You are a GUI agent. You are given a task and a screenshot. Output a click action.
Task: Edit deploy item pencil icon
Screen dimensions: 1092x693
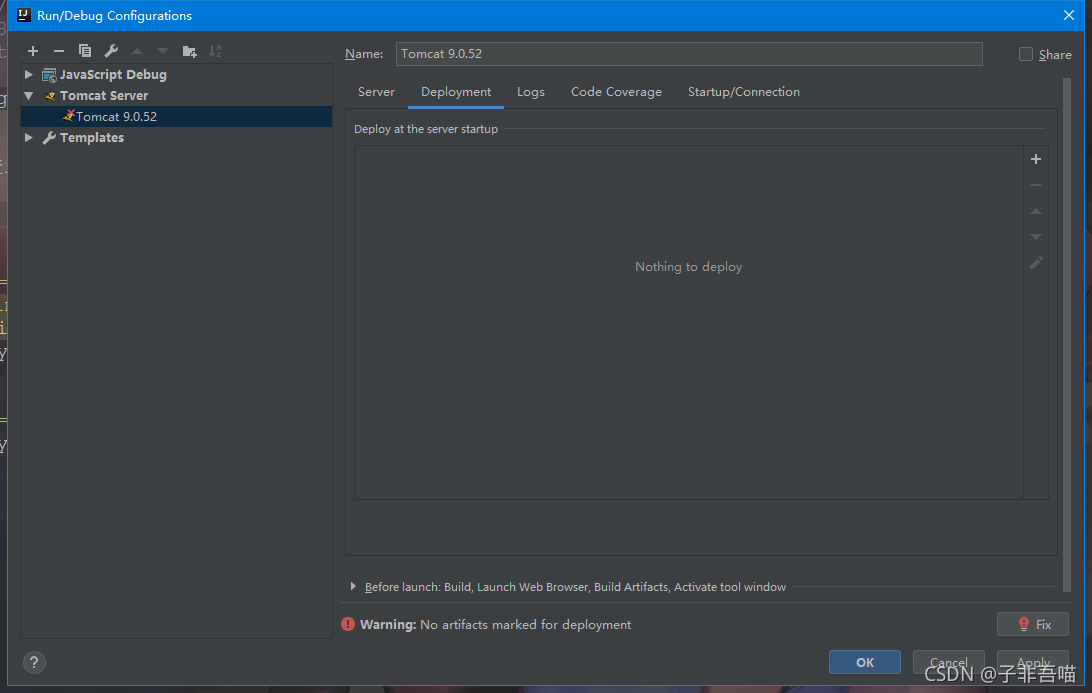tap(1036, 263)
